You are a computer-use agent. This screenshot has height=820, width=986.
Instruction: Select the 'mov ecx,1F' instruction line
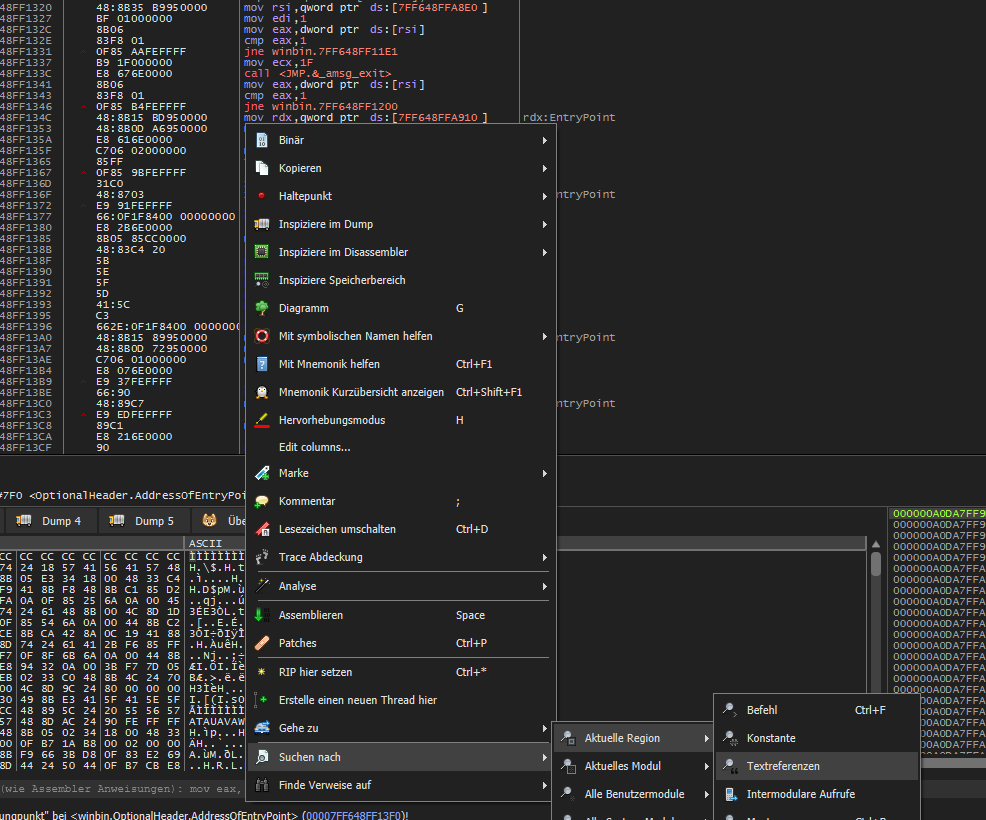click(279, 62)
